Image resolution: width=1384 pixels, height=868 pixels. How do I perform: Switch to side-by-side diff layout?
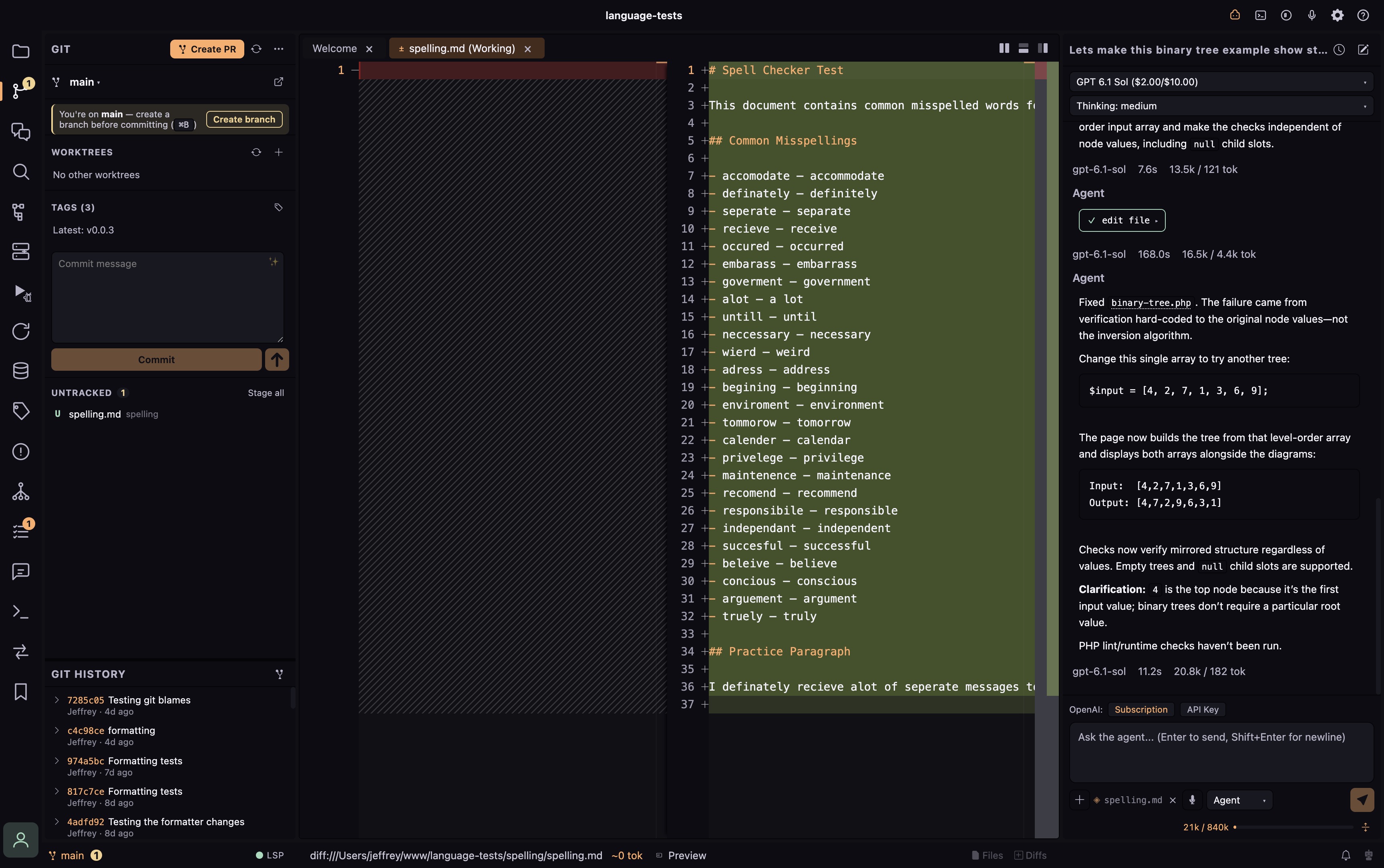tap(1004, 48)
